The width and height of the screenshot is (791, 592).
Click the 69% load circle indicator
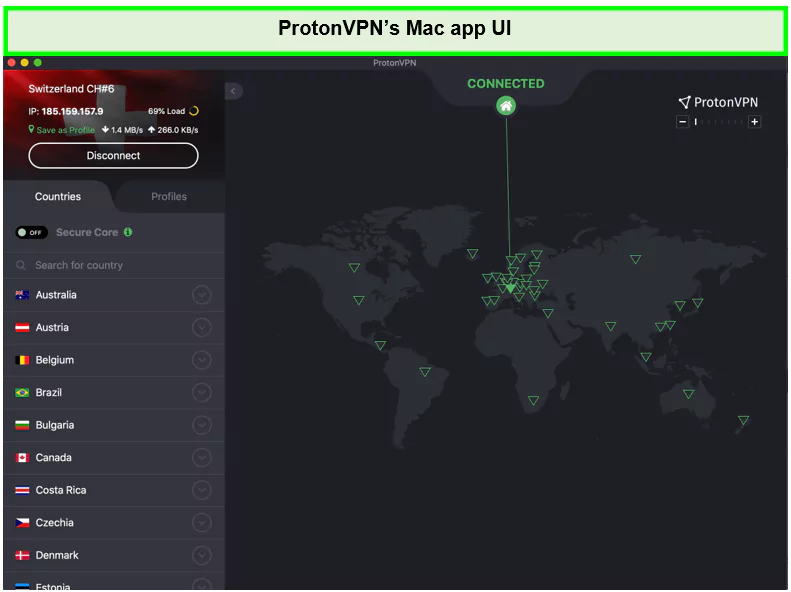194,111
